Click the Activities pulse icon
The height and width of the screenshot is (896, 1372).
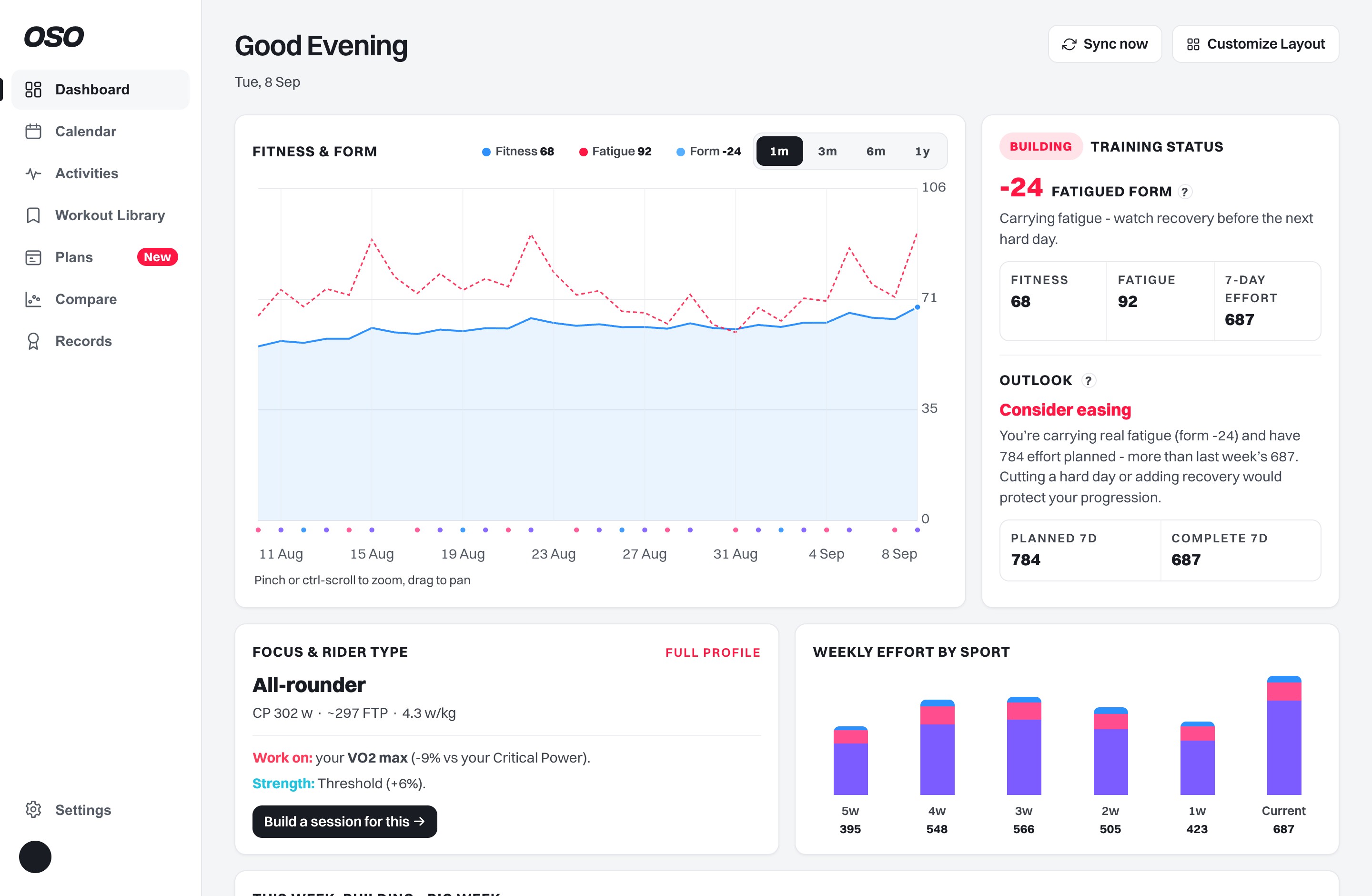click(x=33, y=173)
